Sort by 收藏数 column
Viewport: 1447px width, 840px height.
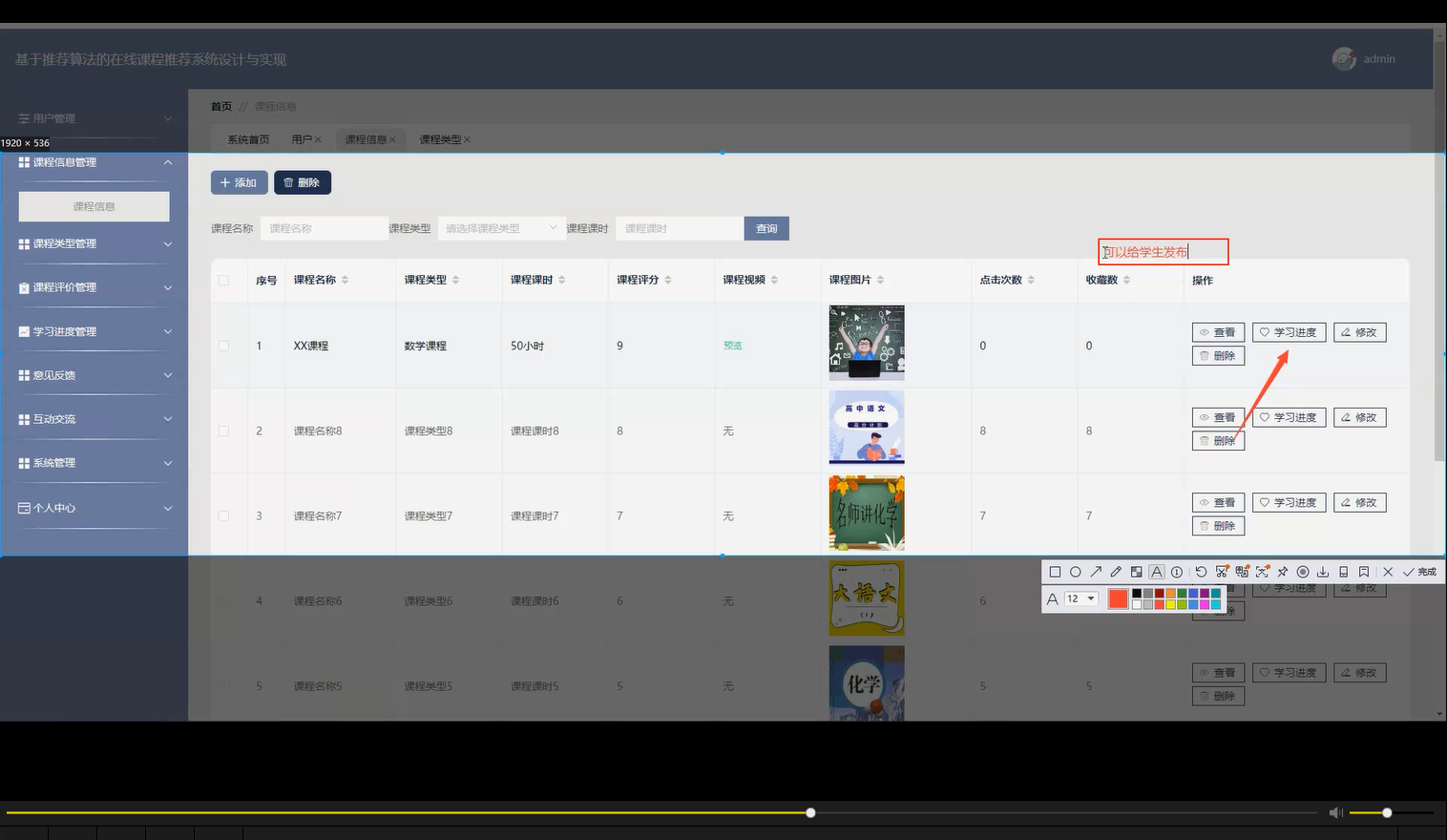click(1126, 280)
